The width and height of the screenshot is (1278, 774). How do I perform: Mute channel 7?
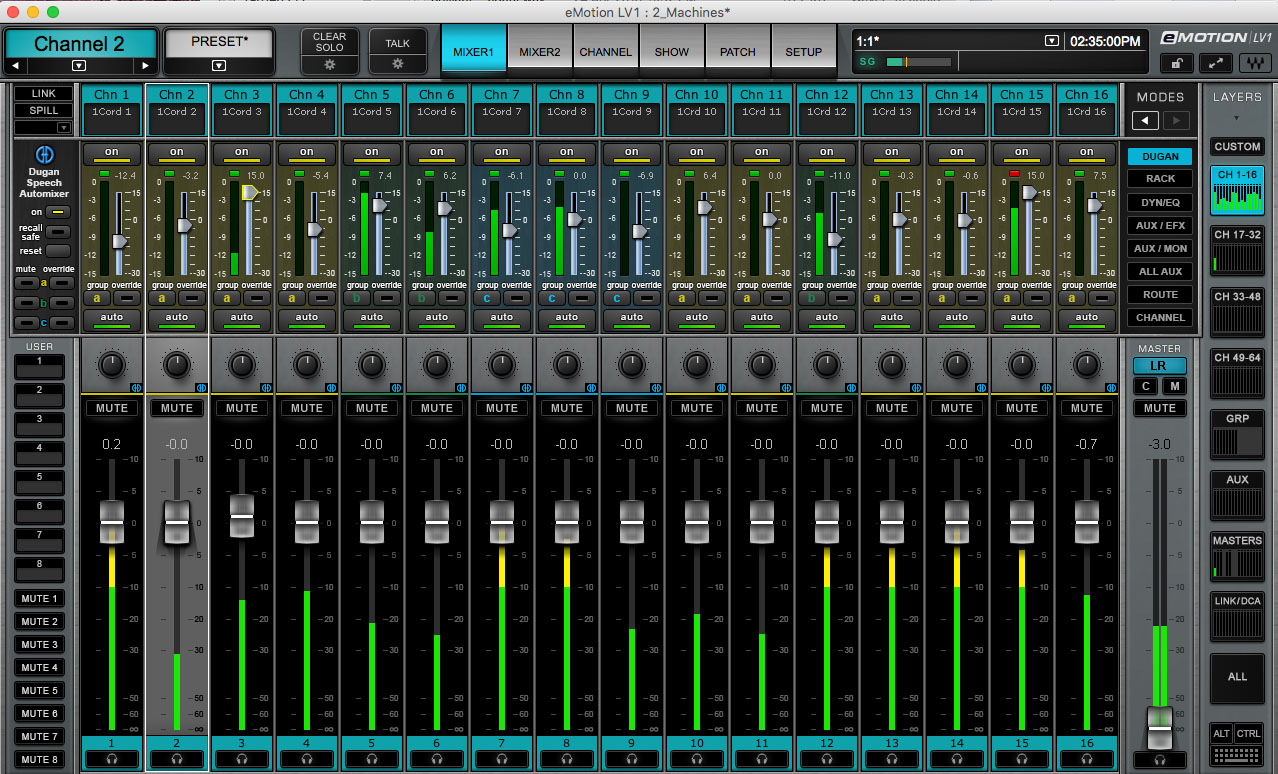click(502, 408)
